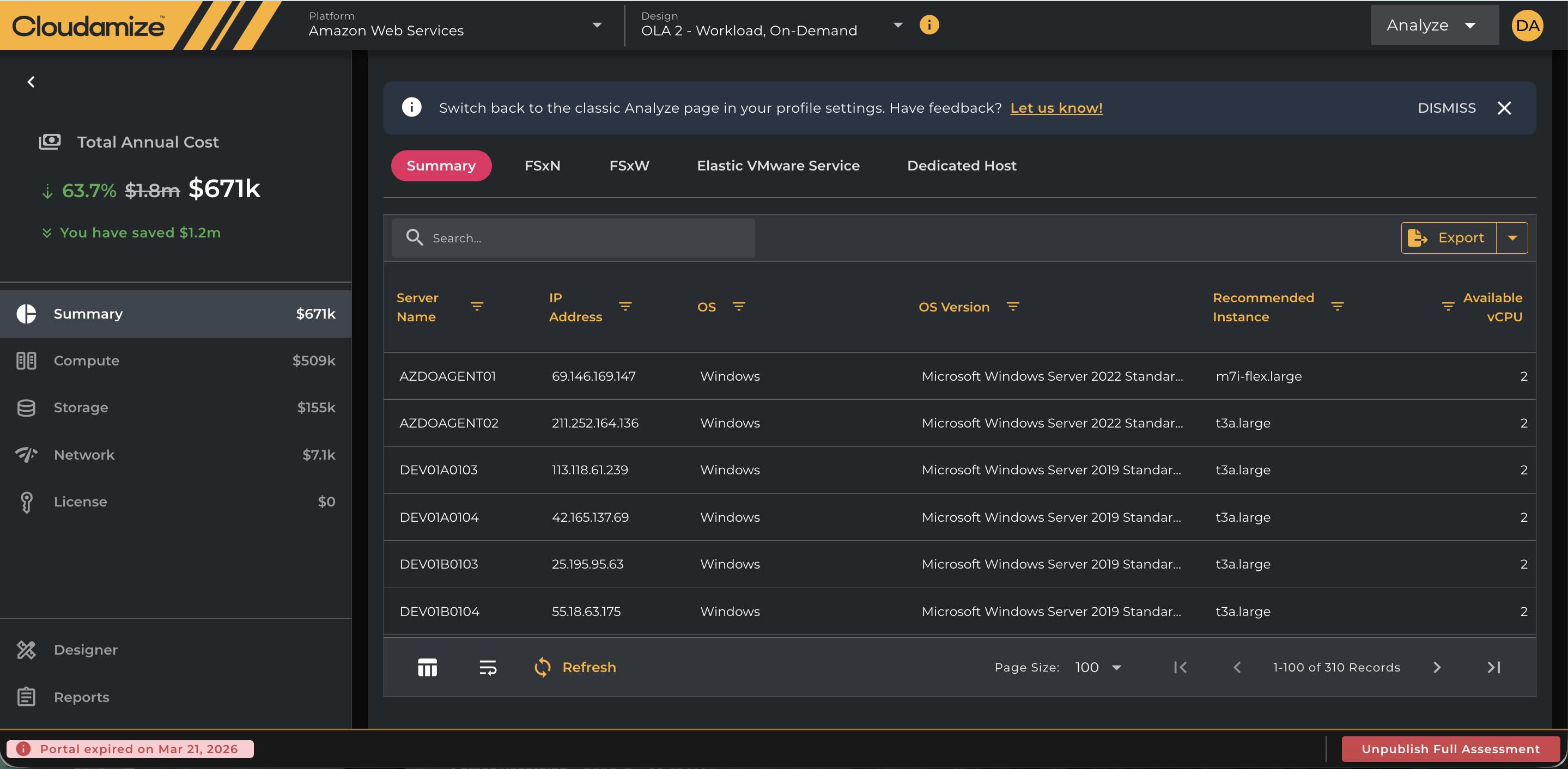Go to first page of records
This screenshot has width=1568, height=769.
click(x=1180, y=667)
